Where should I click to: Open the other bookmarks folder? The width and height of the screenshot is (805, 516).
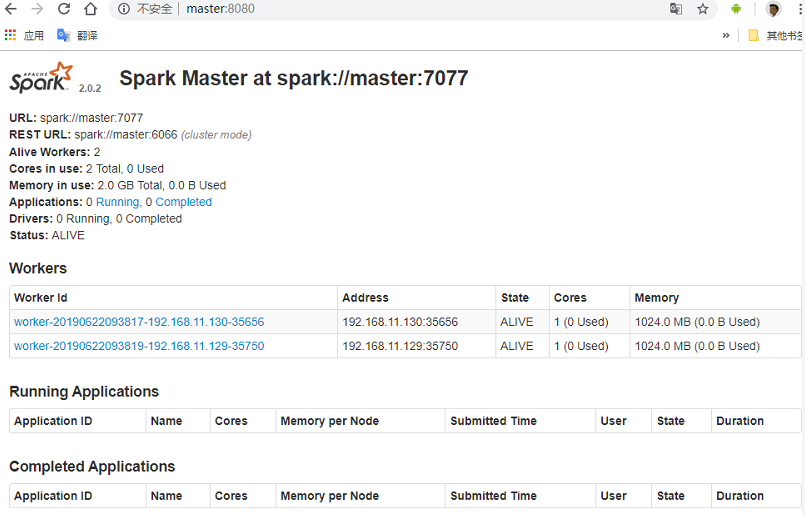[x=776, y=35]
